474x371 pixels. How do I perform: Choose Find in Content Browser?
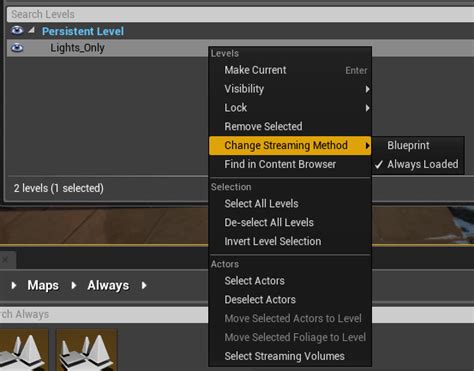[x=290, y=164]
